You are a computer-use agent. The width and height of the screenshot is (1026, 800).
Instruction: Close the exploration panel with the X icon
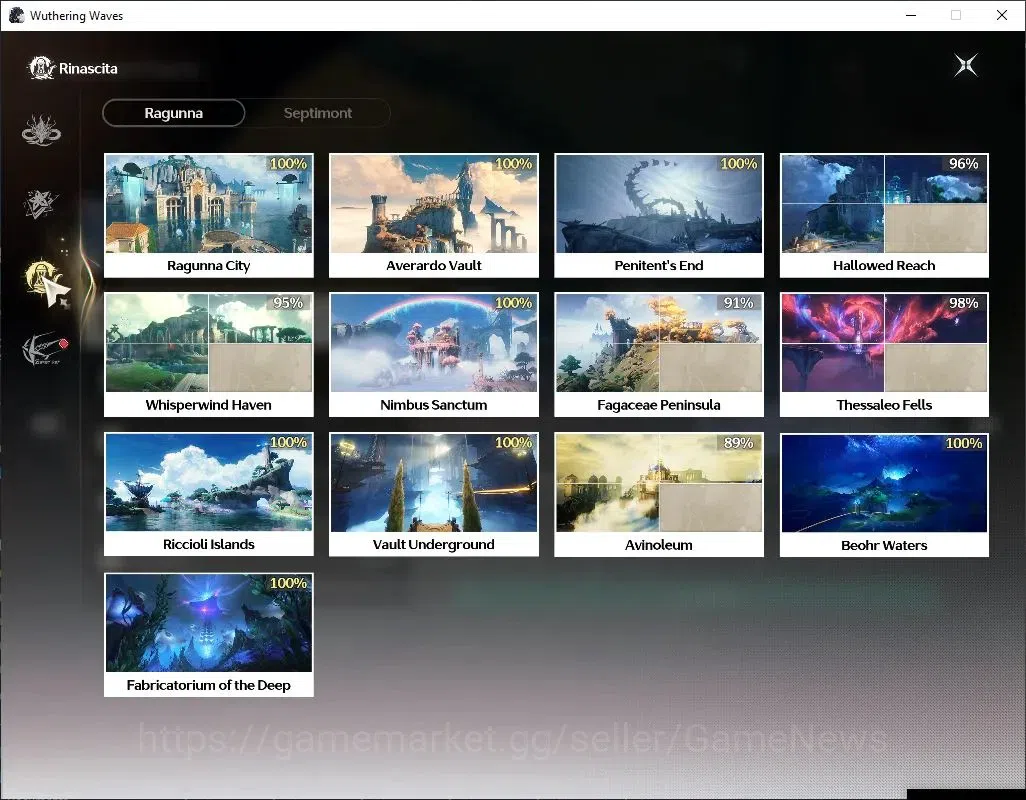pos(965,65)
